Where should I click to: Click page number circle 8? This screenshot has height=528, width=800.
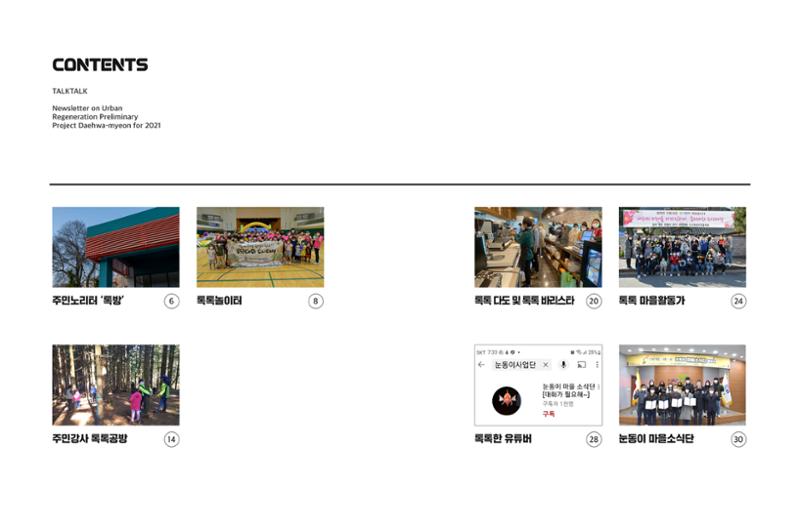tap(316, 301)
